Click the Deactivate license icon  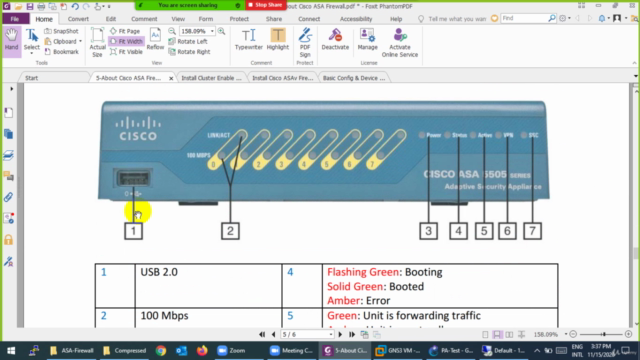(335, 40)
